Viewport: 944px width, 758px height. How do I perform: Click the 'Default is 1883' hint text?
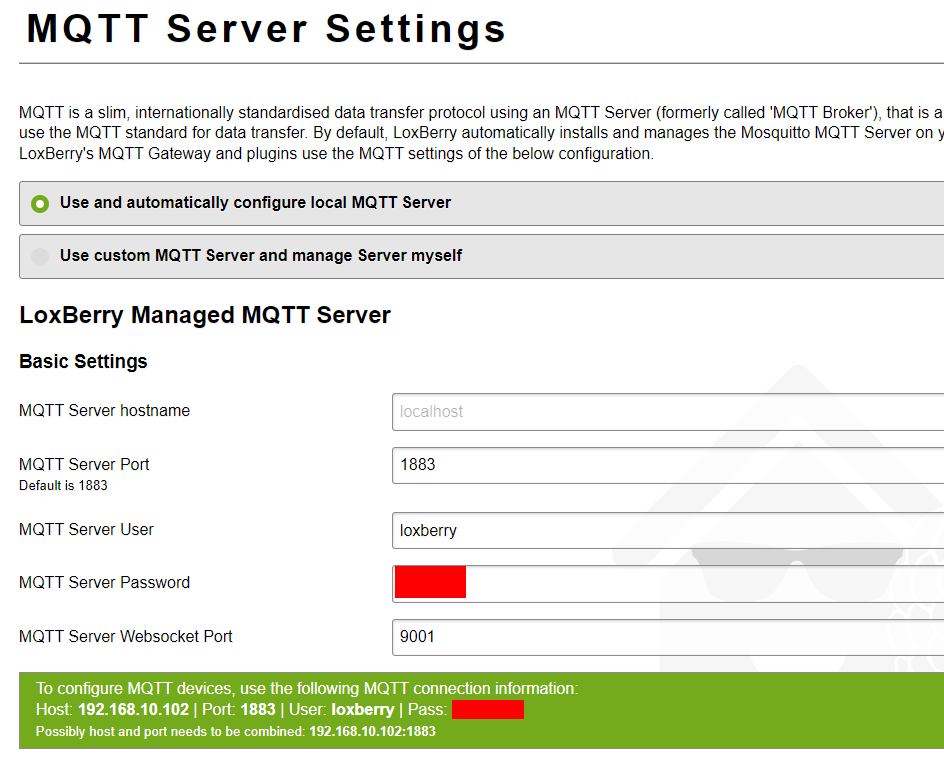pyautogui.click(x=63, y=485)
